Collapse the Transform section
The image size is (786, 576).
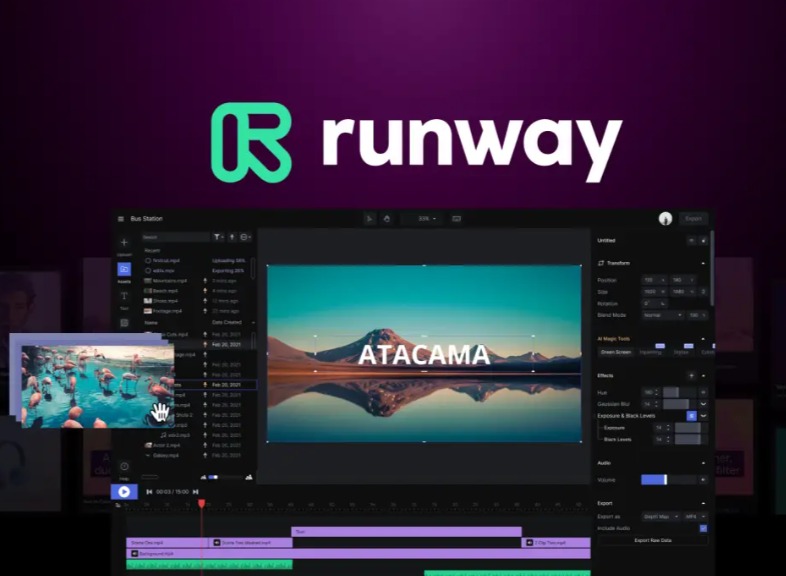[x=703, y=263]
